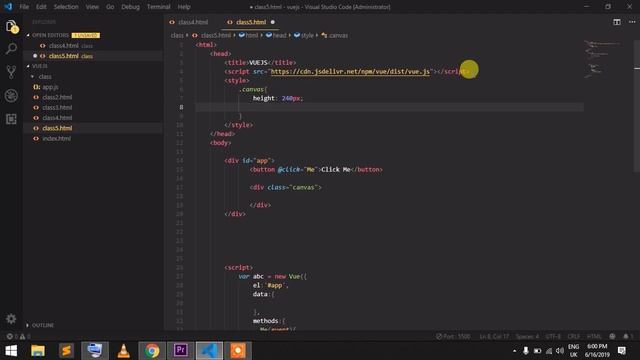Click the Port 5500 status bar button
This screenshot has width=640, height=360.
(453, 336)
